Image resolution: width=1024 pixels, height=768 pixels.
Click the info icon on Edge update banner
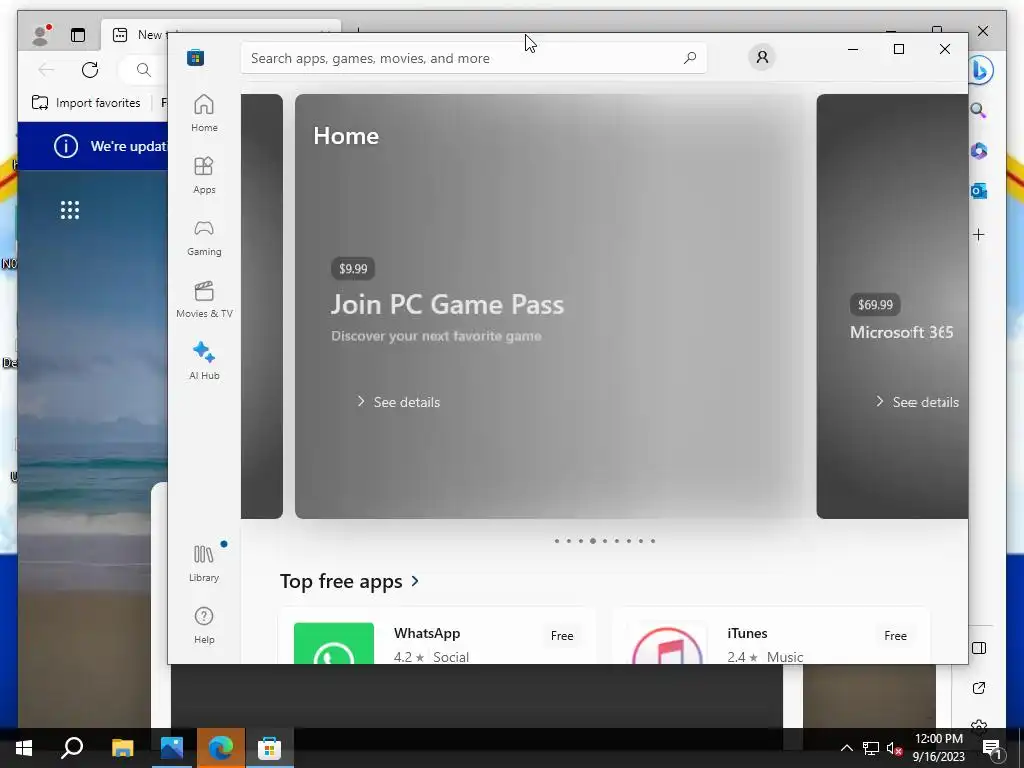(x=65, y=146)
